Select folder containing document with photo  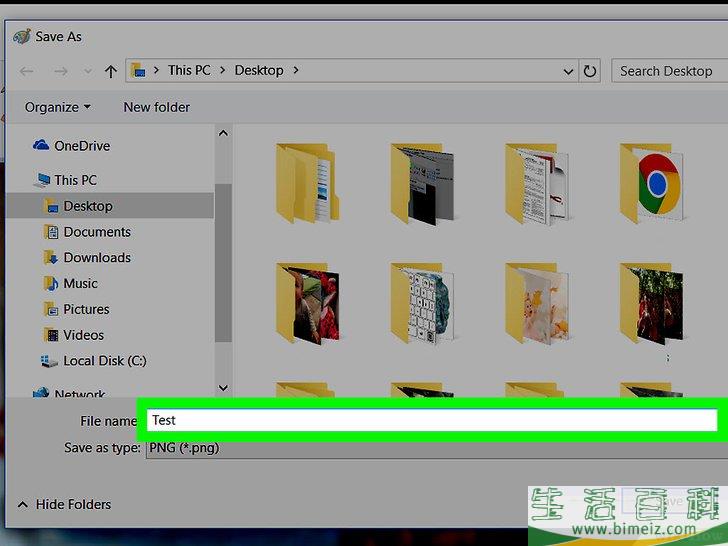307,183
